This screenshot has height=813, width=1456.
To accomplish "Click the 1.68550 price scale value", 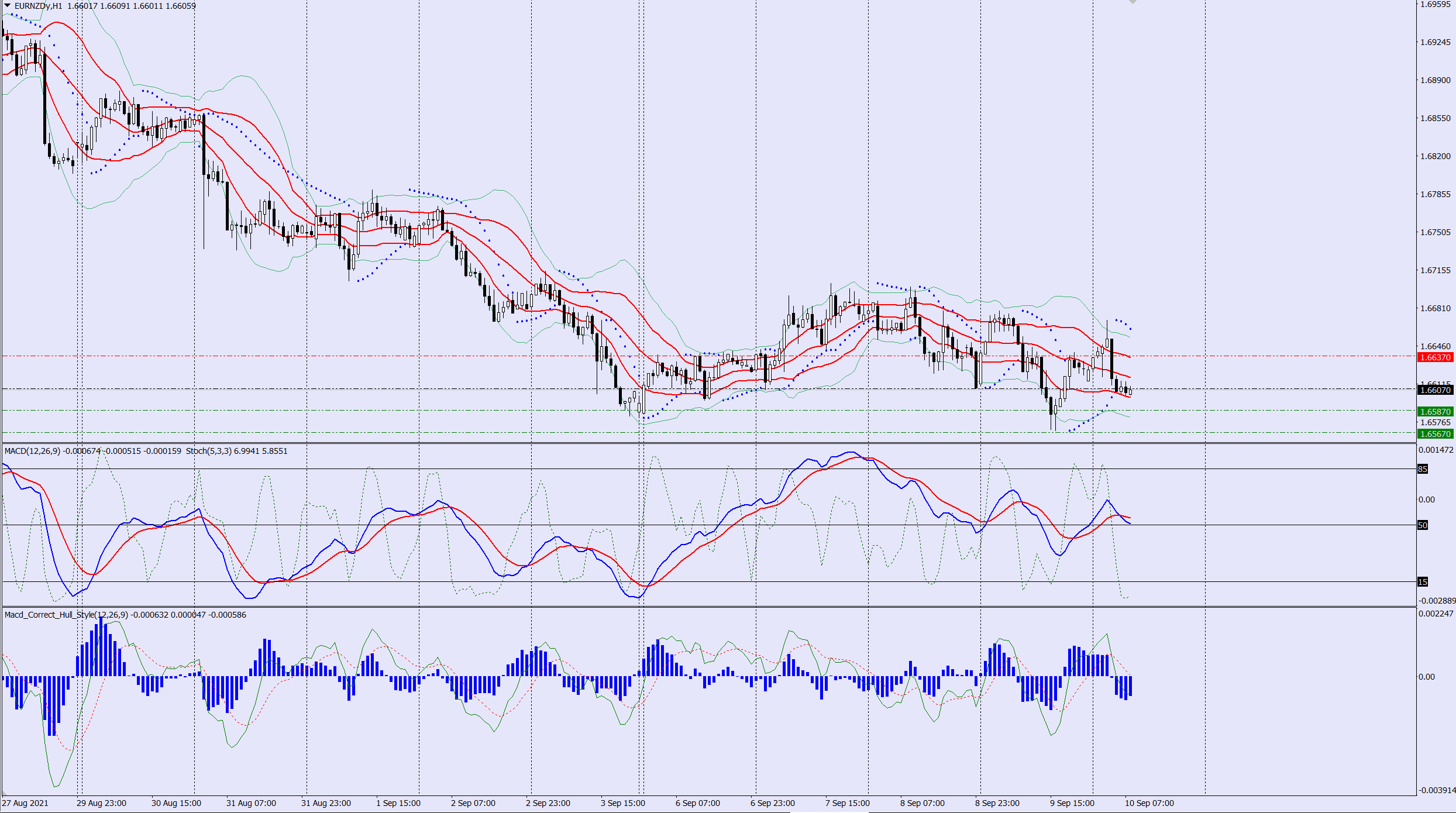I will (1436, 118).
